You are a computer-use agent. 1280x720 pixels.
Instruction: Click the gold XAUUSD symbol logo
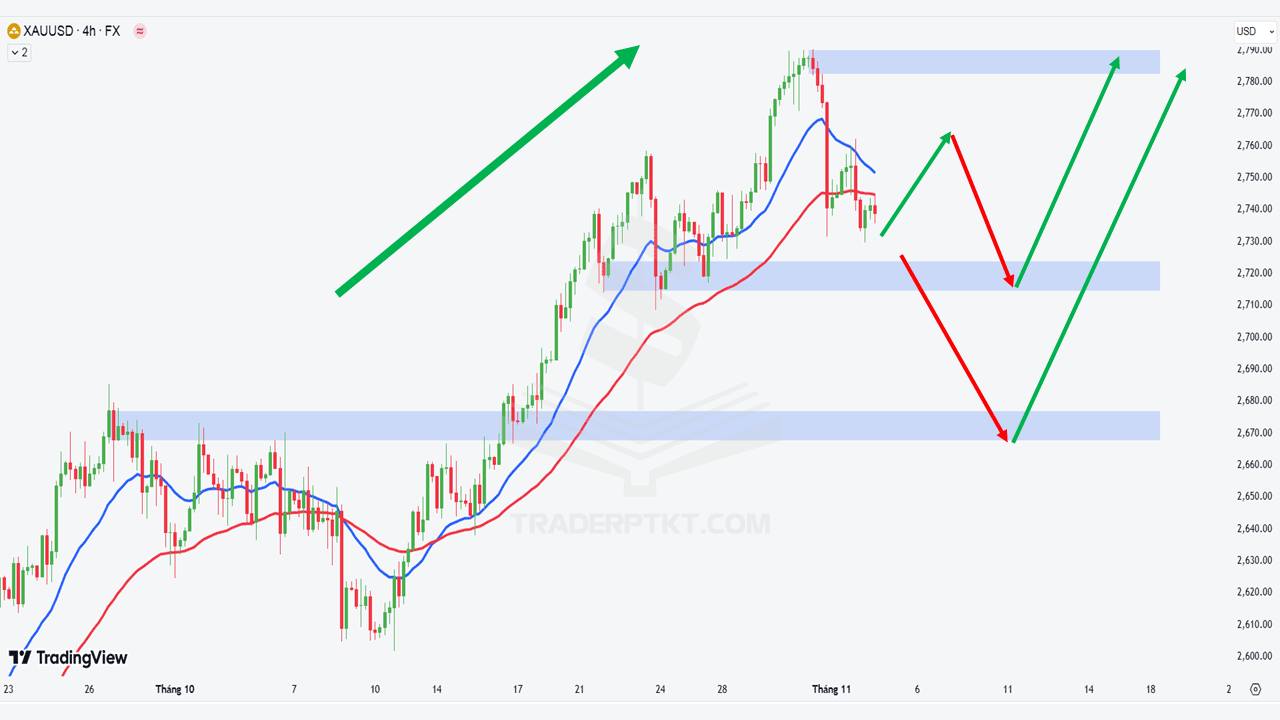[x=14, y=31]
